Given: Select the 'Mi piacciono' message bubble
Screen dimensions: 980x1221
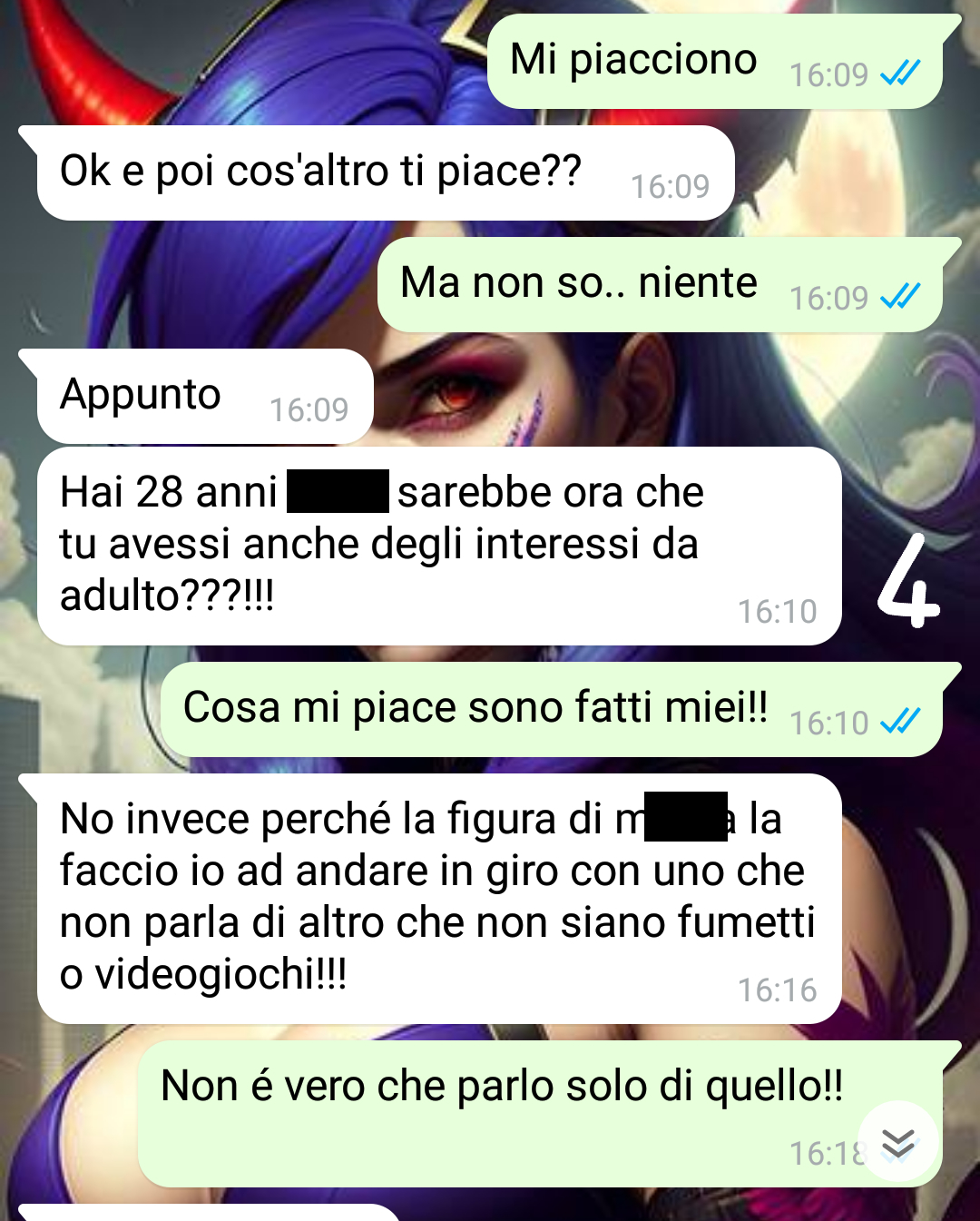Looking at the screenshot, I should [x=716, y=61].
